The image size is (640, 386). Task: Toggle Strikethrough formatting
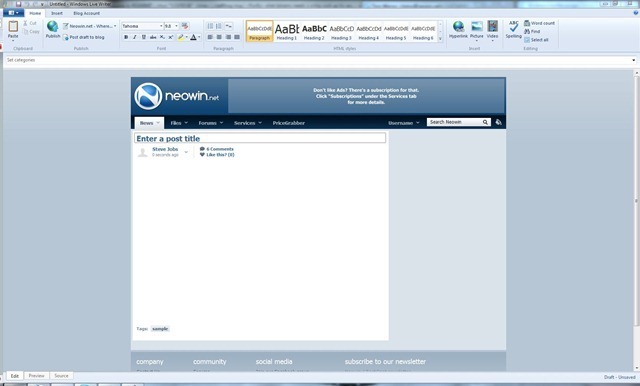tap(153, 37)
